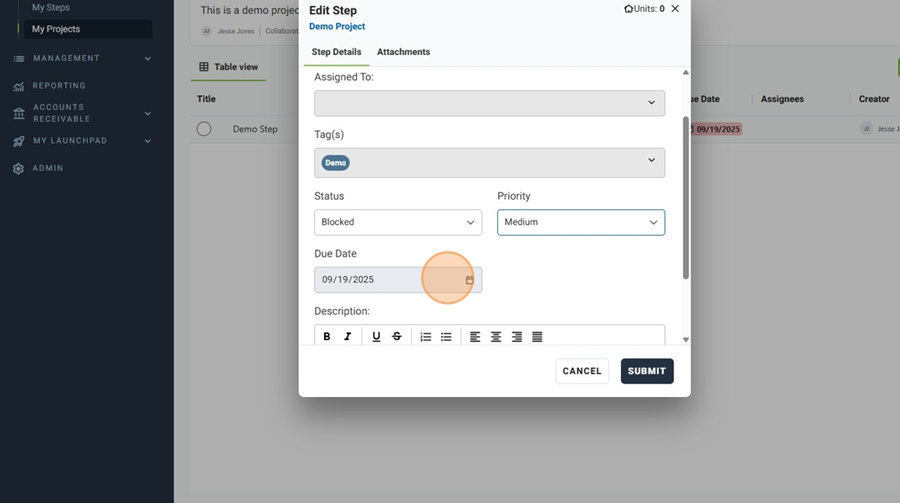
Task: Click the Reporting chart icon in sidebar
Action: point(19,86)
